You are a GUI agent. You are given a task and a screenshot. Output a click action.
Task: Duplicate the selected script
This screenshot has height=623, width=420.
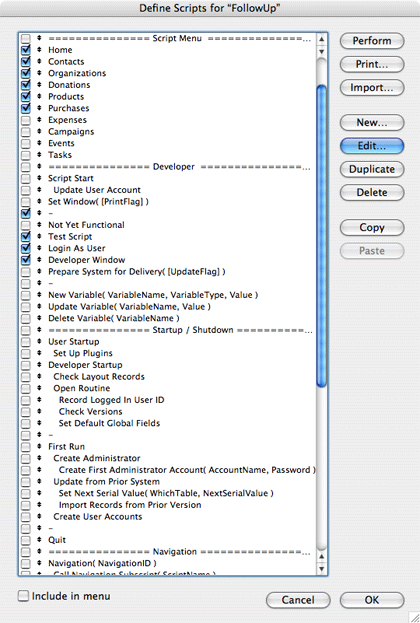[x=372, y=169]
